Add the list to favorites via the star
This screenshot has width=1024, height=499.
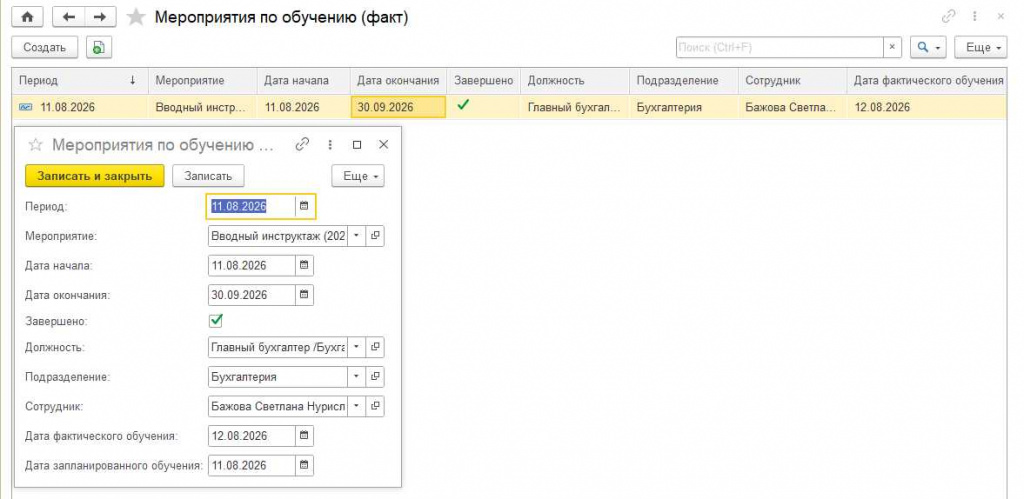(x=136, y=18)
